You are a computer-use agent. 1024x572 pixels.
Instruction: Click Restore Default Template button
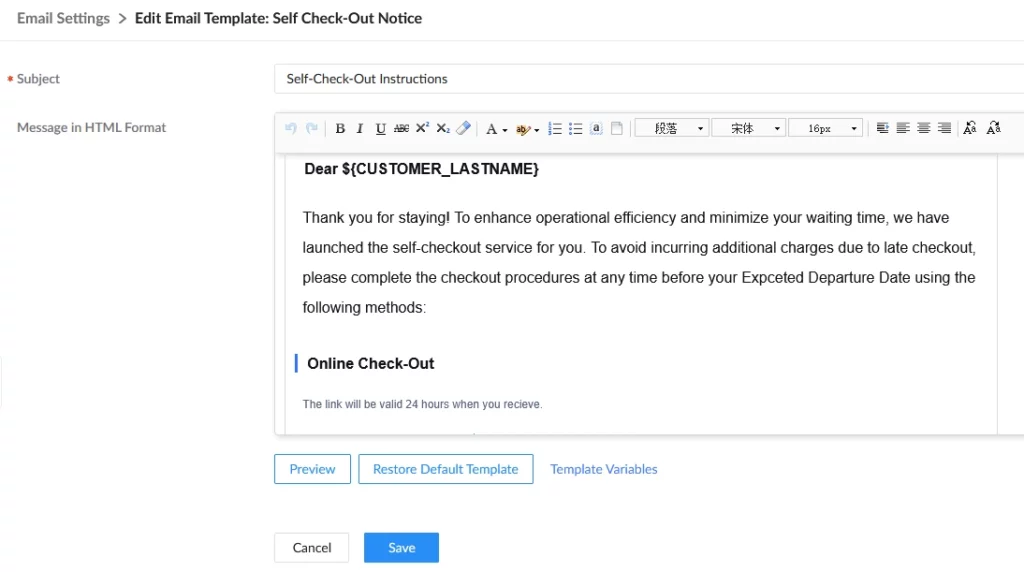[x=445, y=469]
